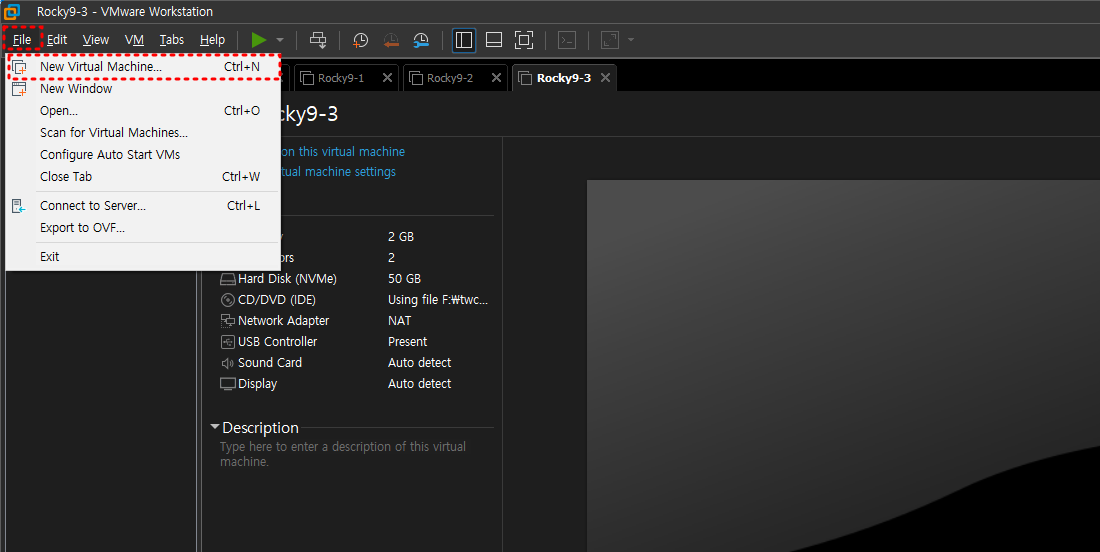Toggle the thumbnail bar view icon
The width and height of the screenshot is (1100, 552).
(494, 40)
